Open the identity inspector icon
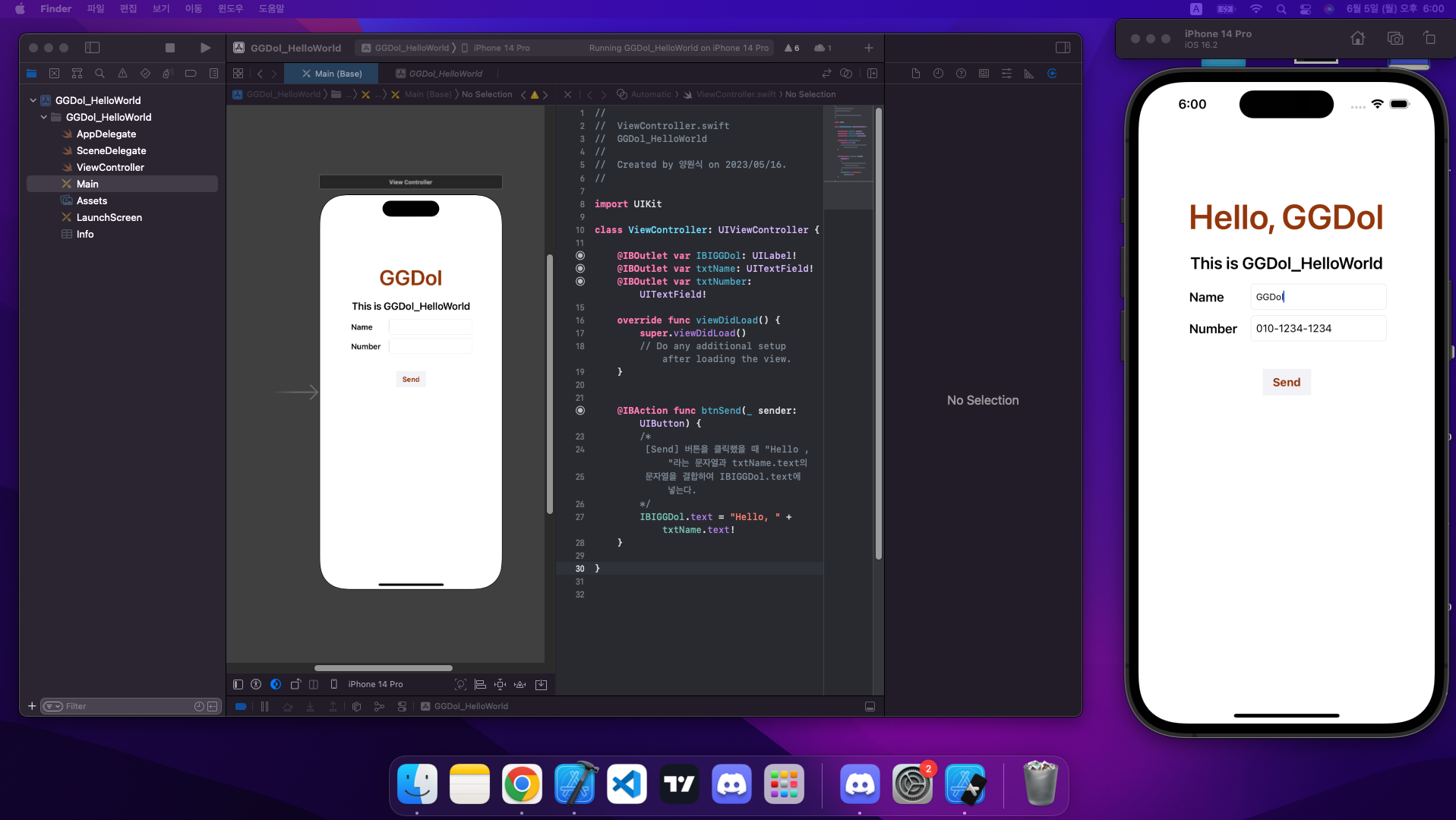The width and height of the screenshot is (1456, 820). [x=984, y=74]
